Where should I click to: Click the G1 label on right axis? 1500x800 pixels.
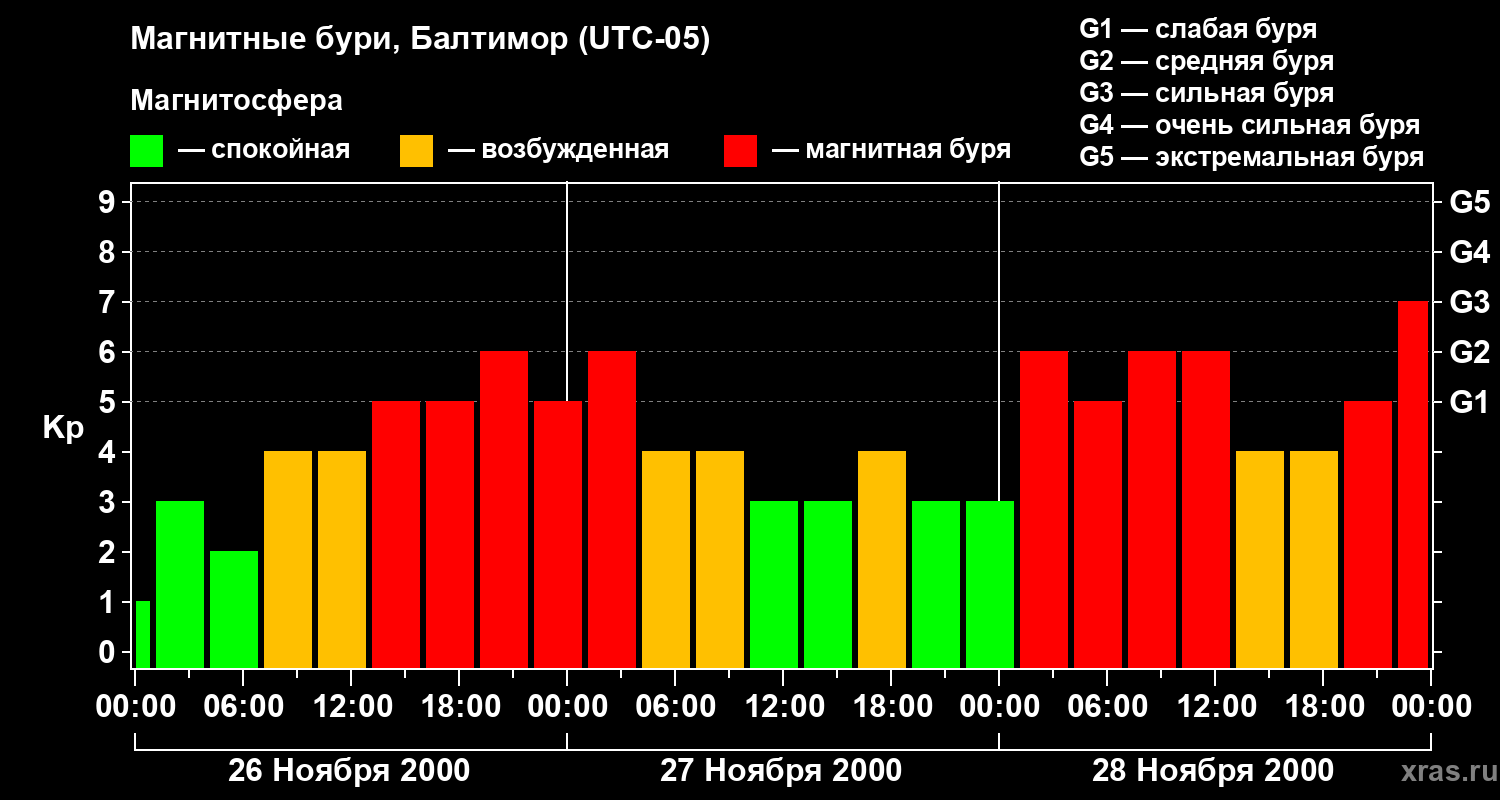1469,403
